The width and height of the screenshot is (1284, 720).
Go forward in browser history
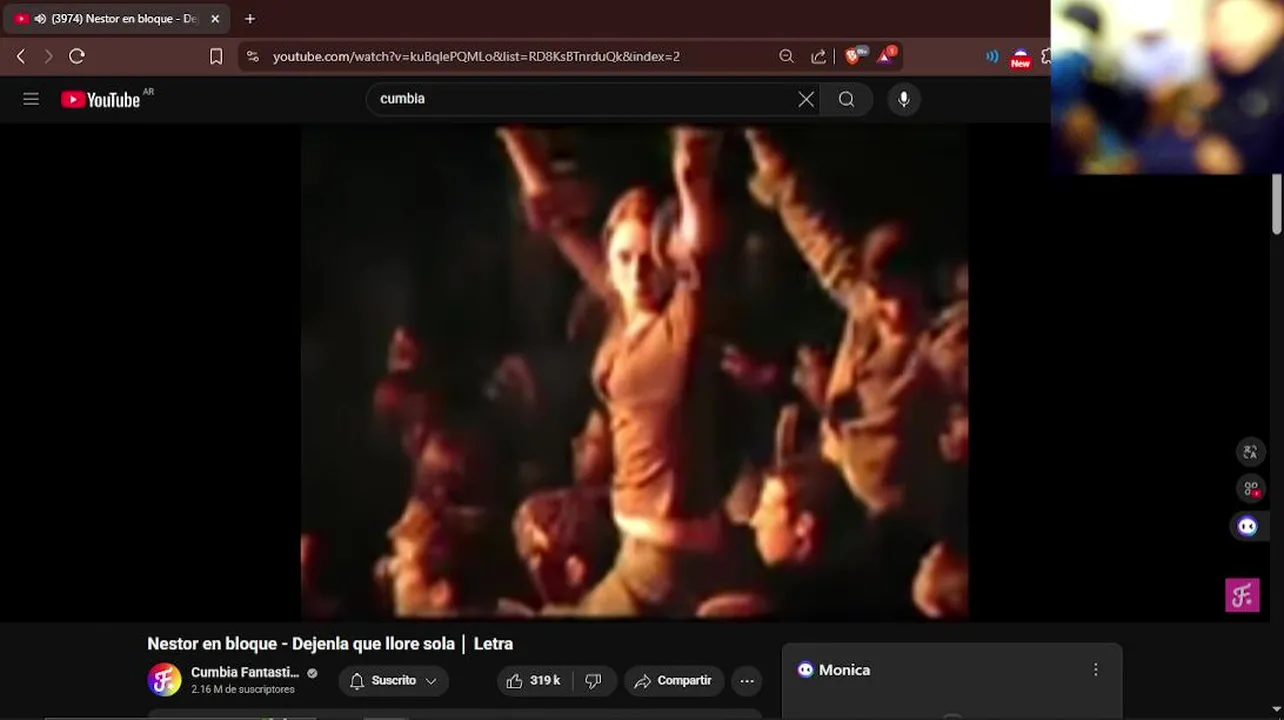(48, 56)
